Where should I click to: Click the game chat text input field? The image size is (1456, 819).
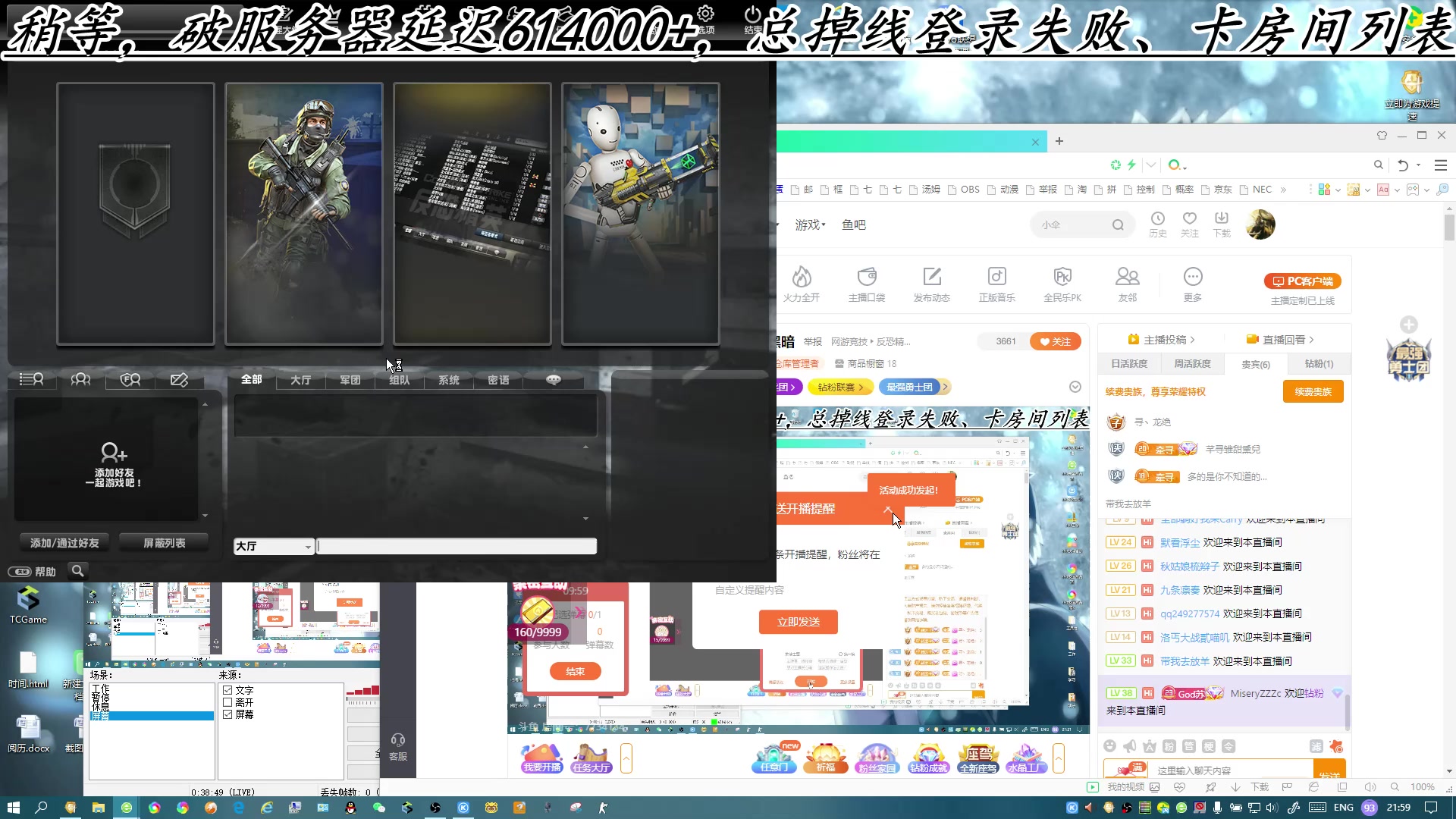[457, 546]
